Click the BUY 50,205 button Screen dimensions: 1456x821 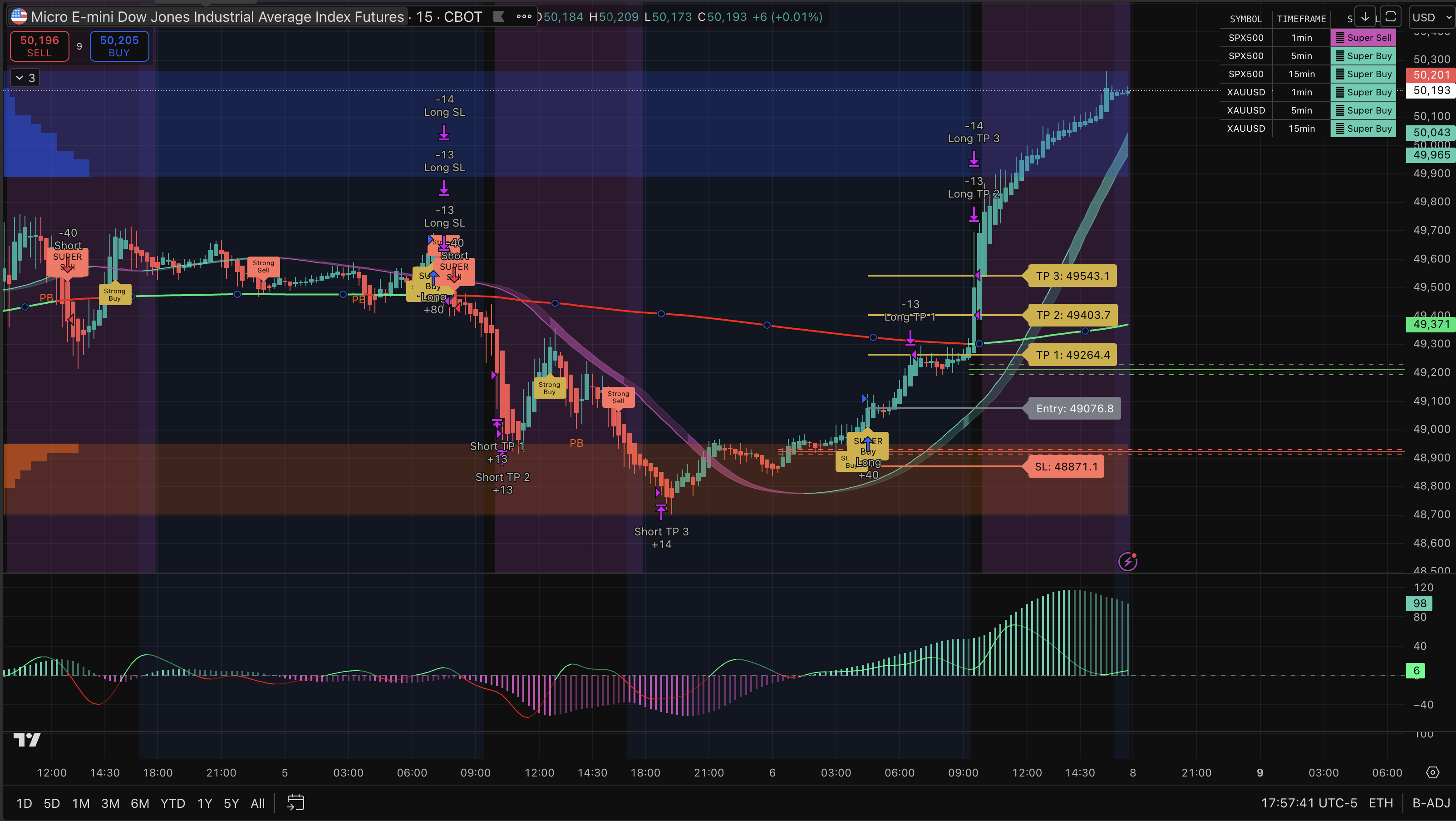coord(119,46)
